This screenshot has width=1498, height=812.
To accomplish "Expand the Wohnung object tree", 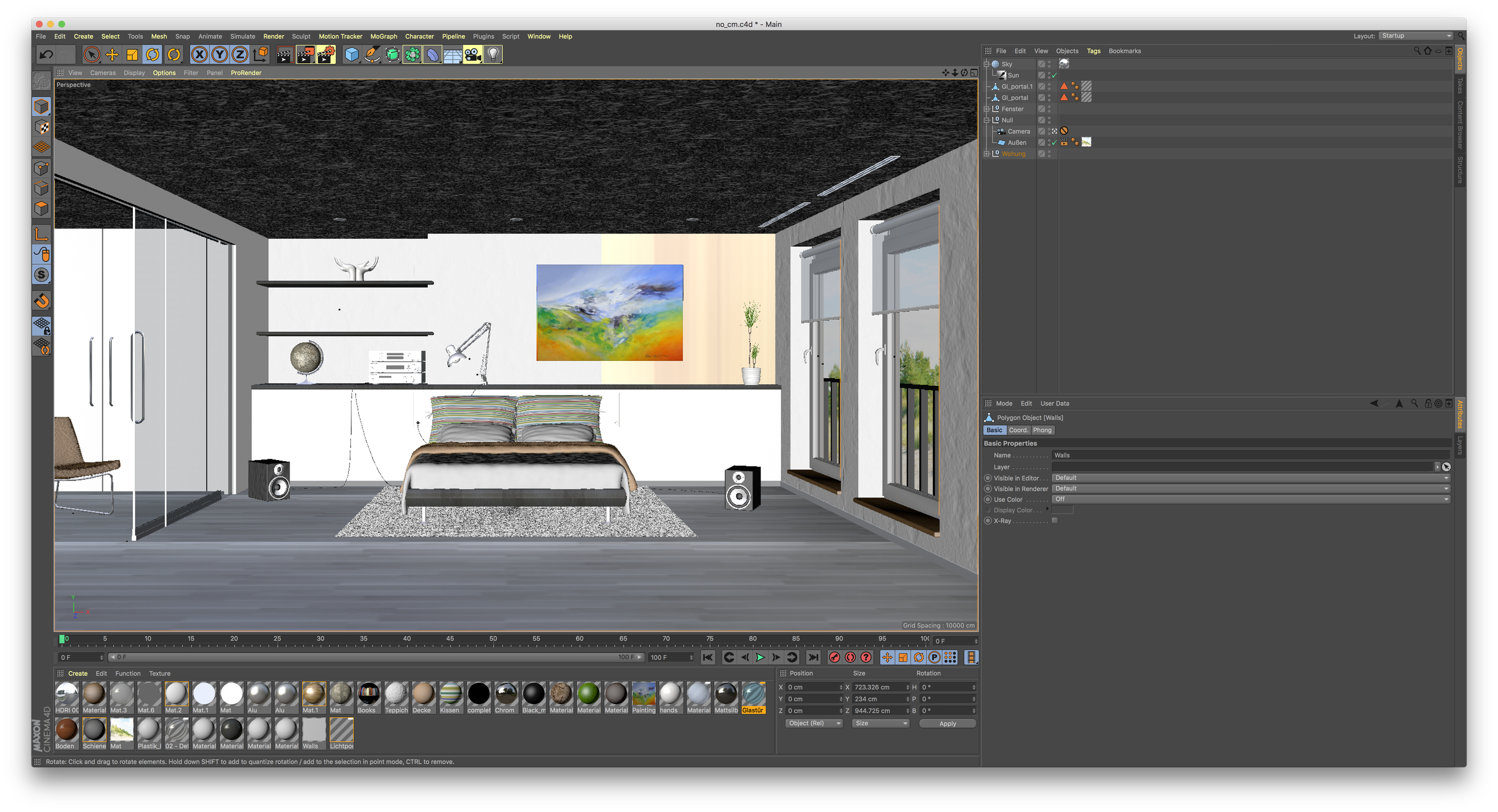I will pos(986,154).
